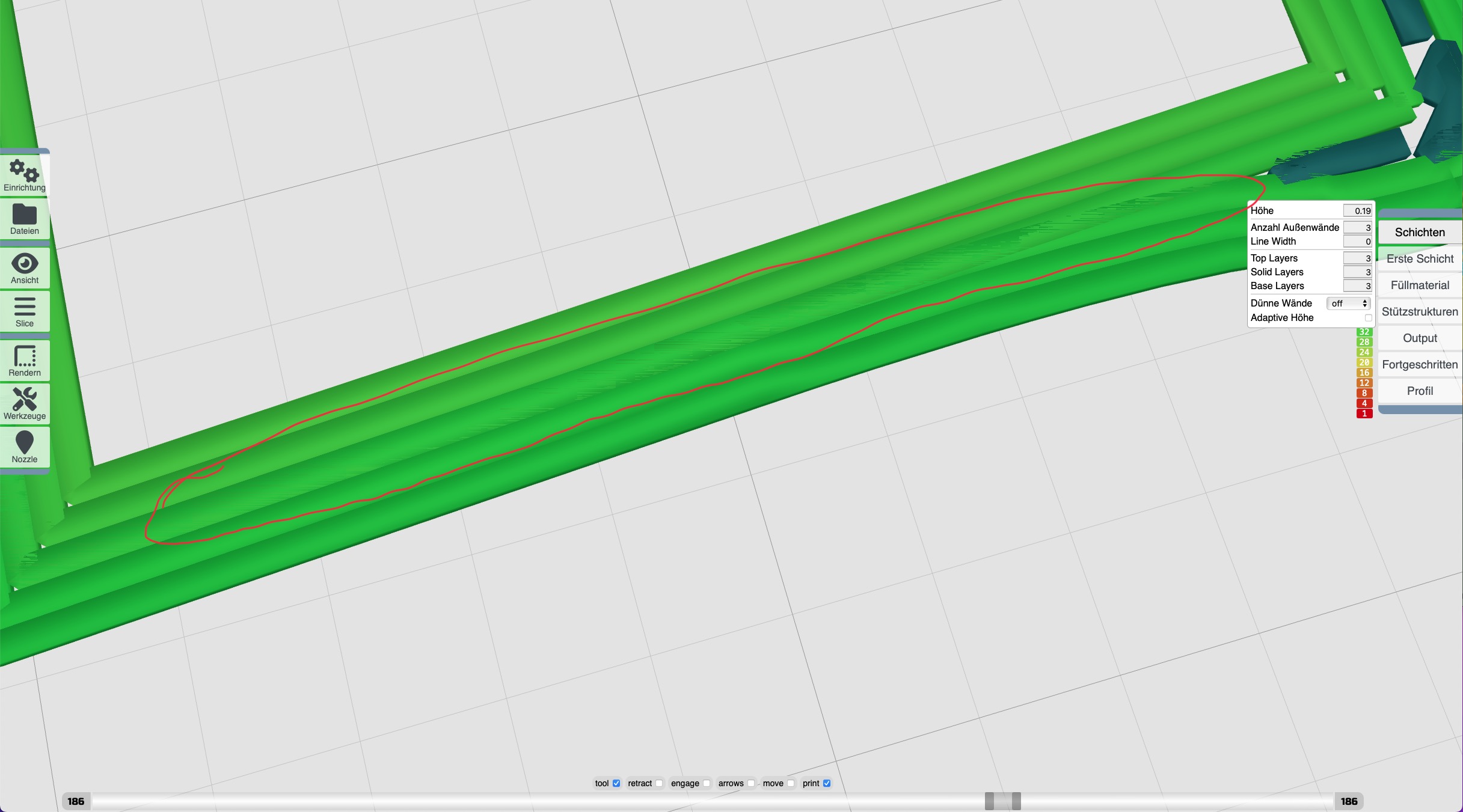1463x812 pixels.
Task: Click the orange layer marker 8
Action: (1364, 392)
